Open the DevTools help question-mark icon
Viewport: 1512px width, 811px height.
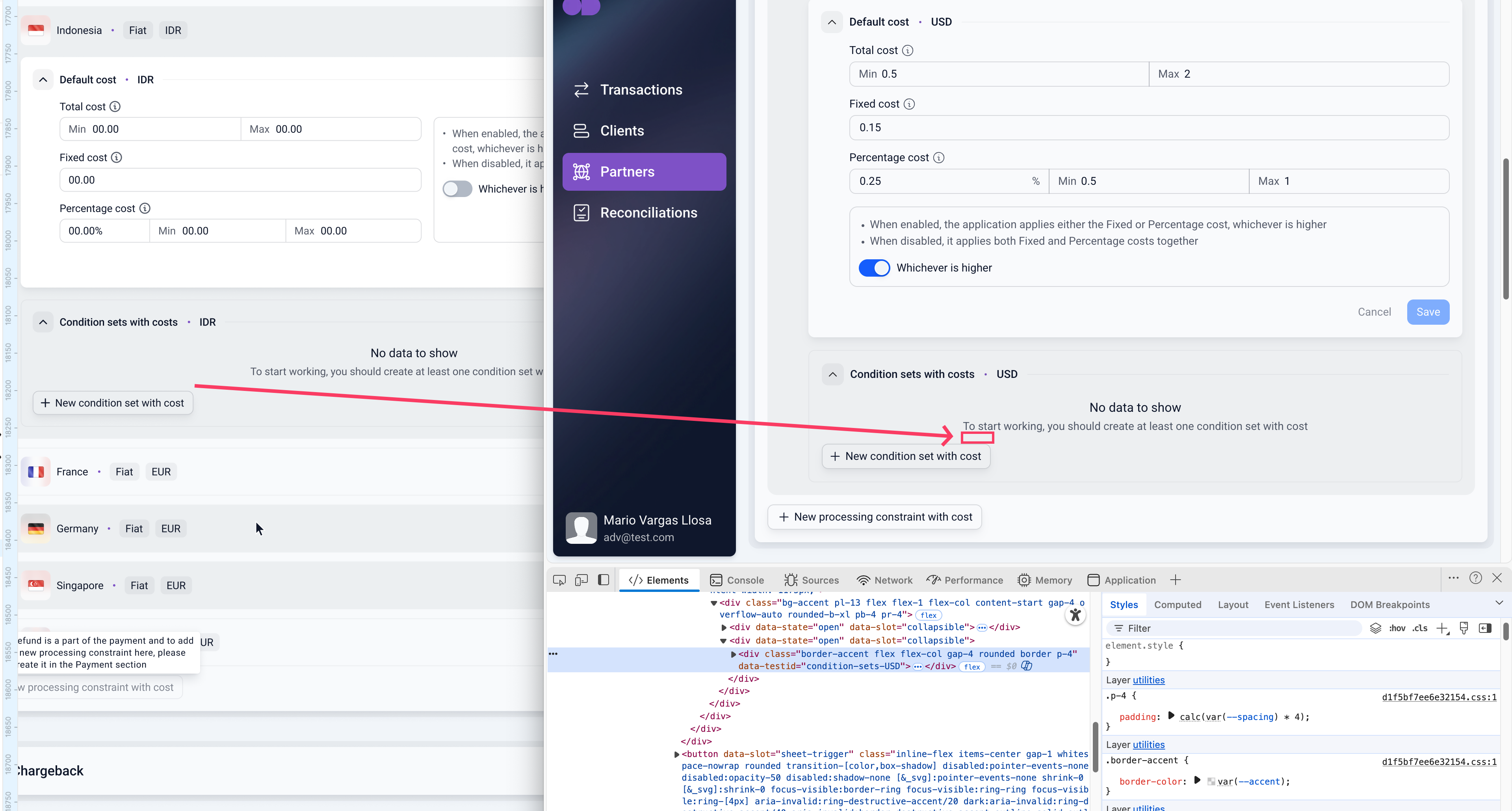[1476, 578]
